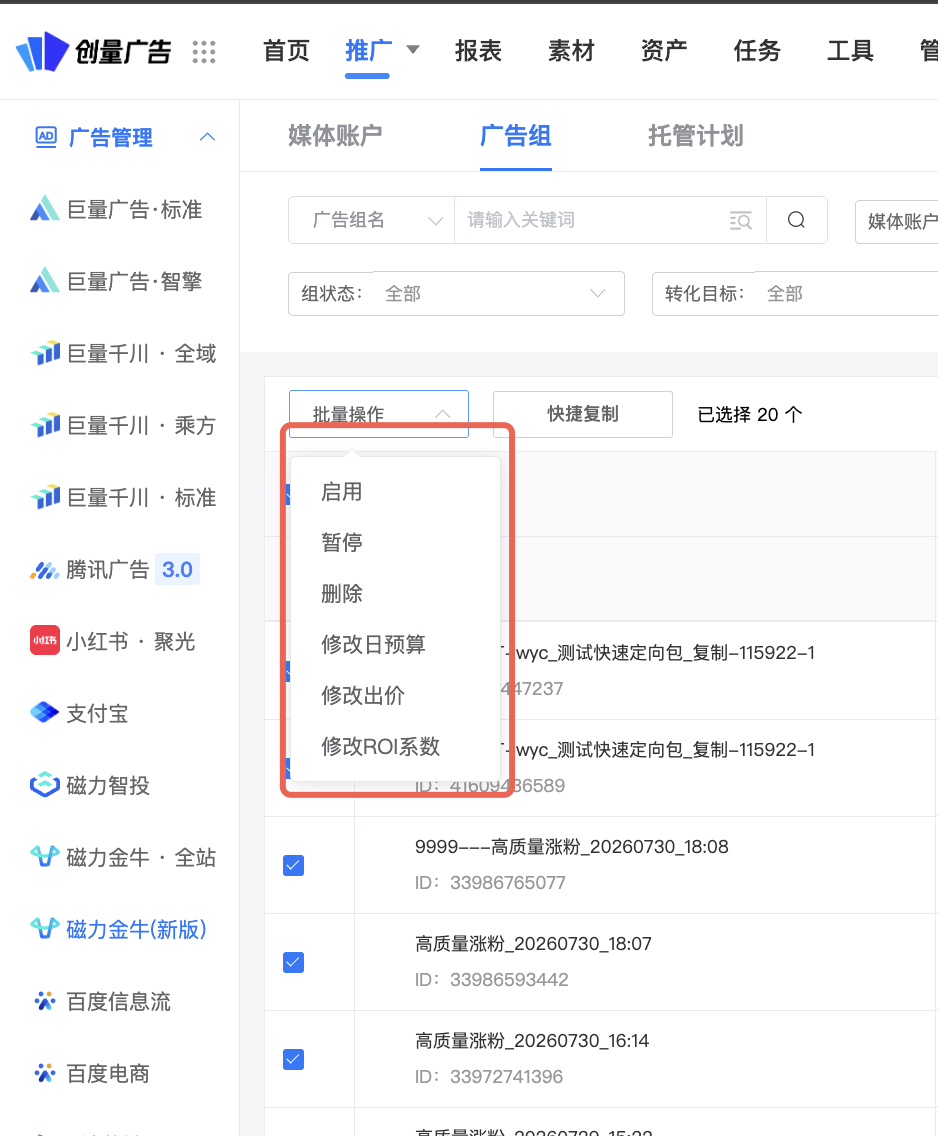This screenshot has width=938, height=1136.
Task: Click the 磁力金牛·全站 icon
Action: coord(44,856)
